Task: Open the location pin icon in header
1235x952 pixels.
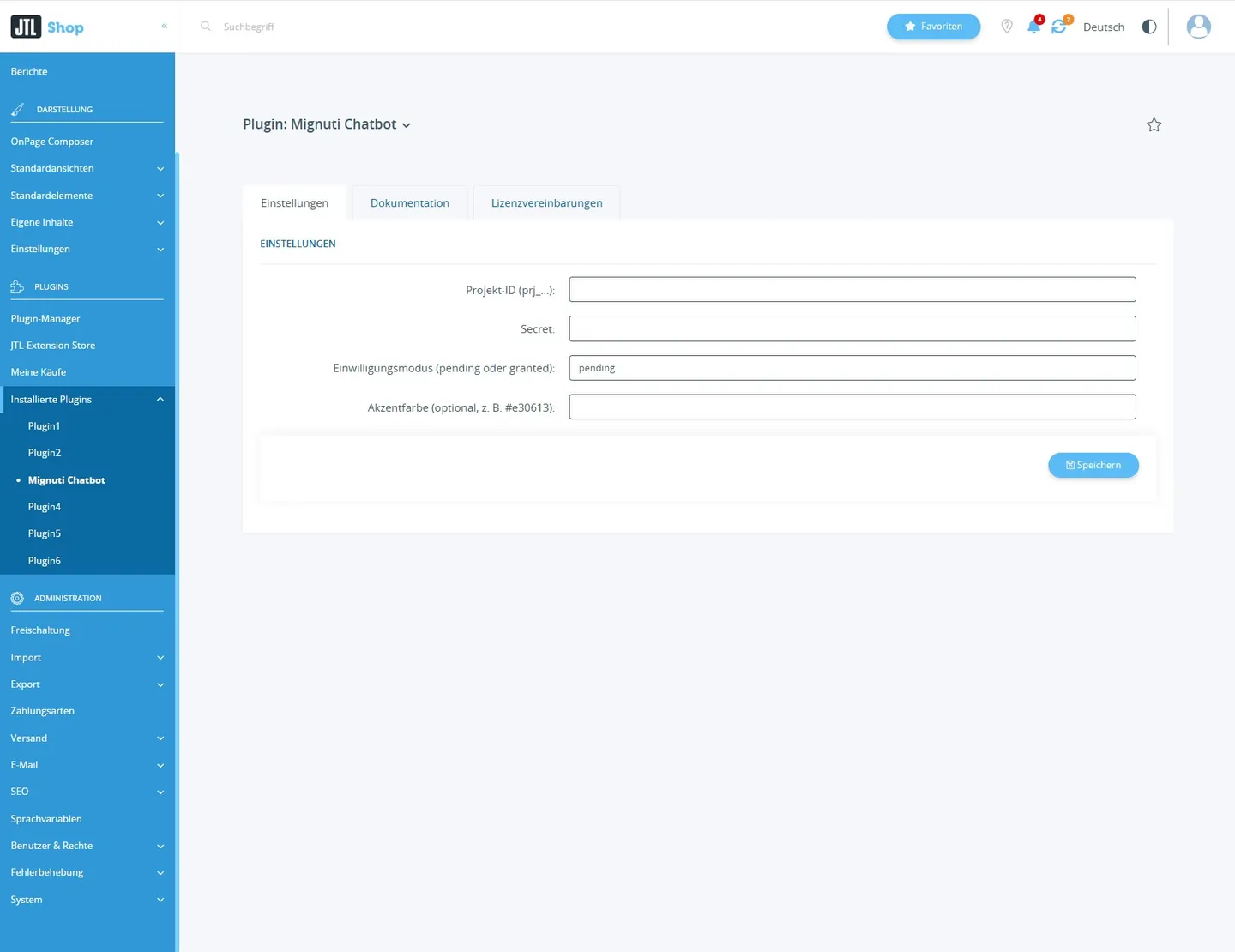Action: (x=1007, y=27)
